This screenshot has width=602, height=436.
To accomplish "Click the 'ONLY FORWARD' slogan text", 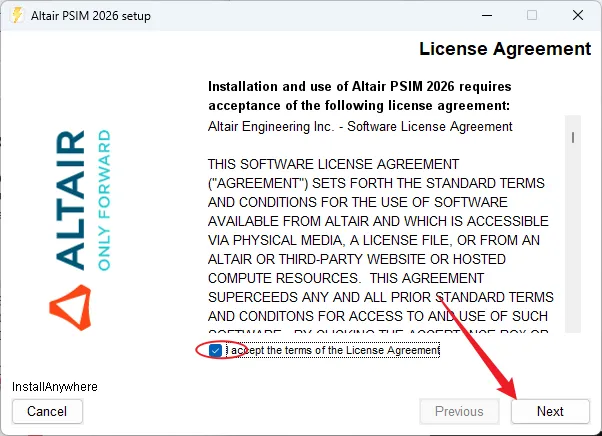I will 104,200.
